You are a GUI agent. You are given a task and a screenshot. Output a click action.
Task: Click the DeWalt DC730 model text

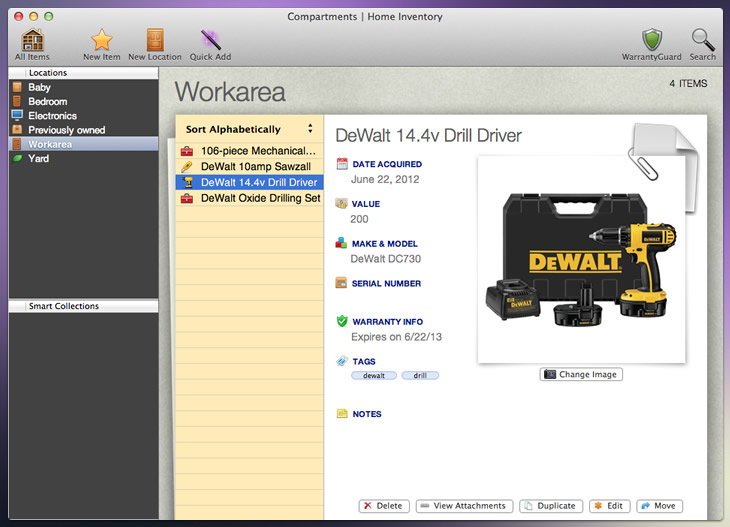click(385, 259)
